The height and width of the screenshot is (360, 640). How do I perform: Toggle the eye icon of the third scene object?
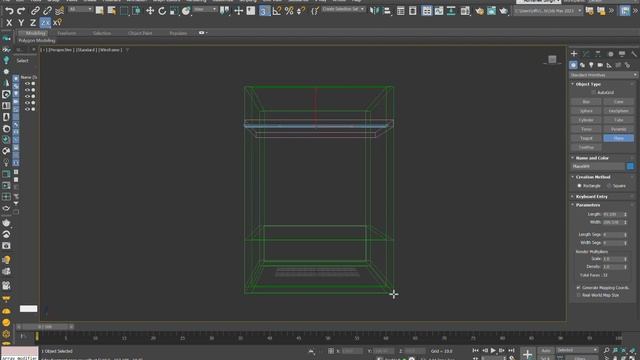coord(27,96)
